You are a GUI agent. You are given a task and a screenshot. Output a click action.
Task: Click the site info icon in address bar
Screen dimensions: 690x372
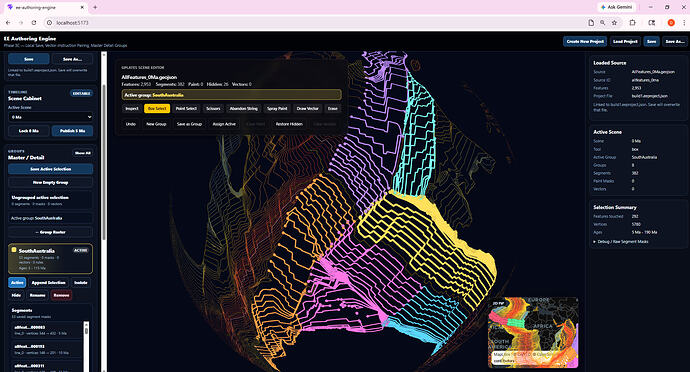(x=49, y=22)
